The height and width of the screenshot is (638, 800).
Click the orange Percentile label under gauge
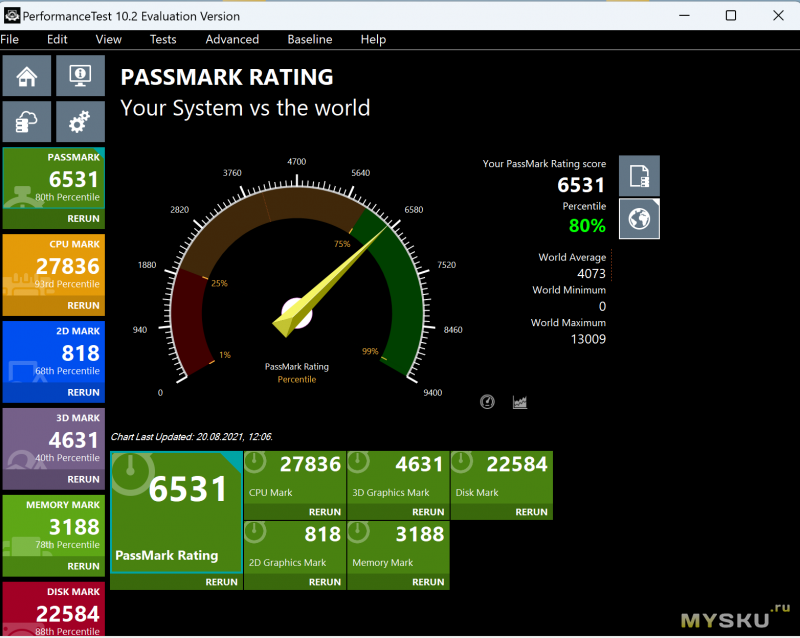[x=297, y=379]
